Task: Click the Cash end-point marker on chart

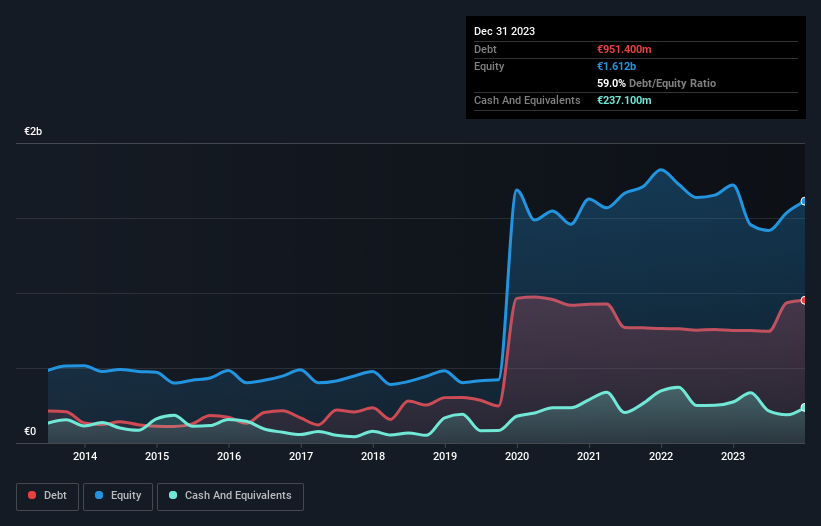Action: [804, 408]
